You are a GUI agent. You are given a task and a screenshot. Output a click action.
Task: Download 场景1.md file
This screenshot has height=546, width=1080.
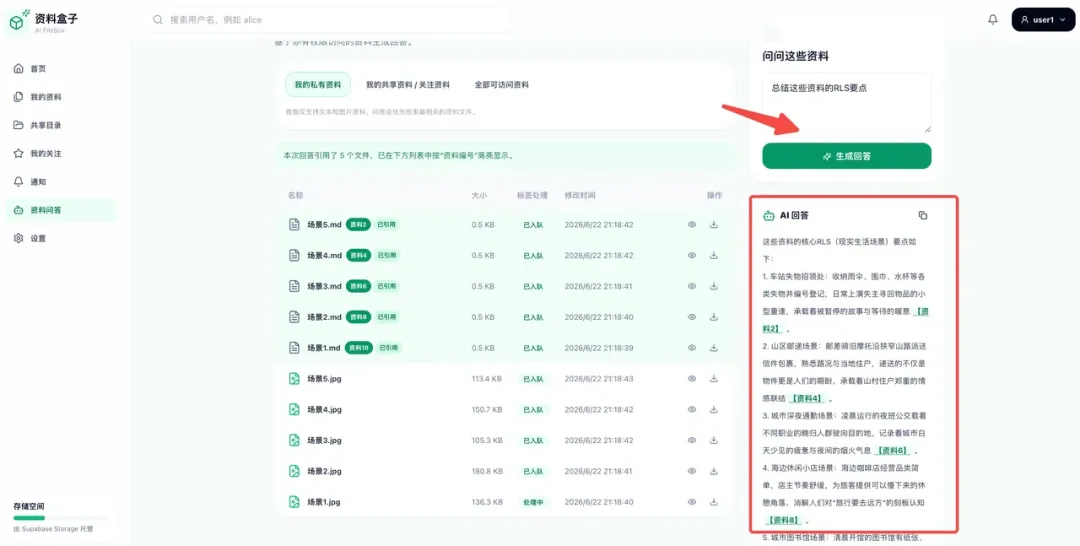pos(714,348)
